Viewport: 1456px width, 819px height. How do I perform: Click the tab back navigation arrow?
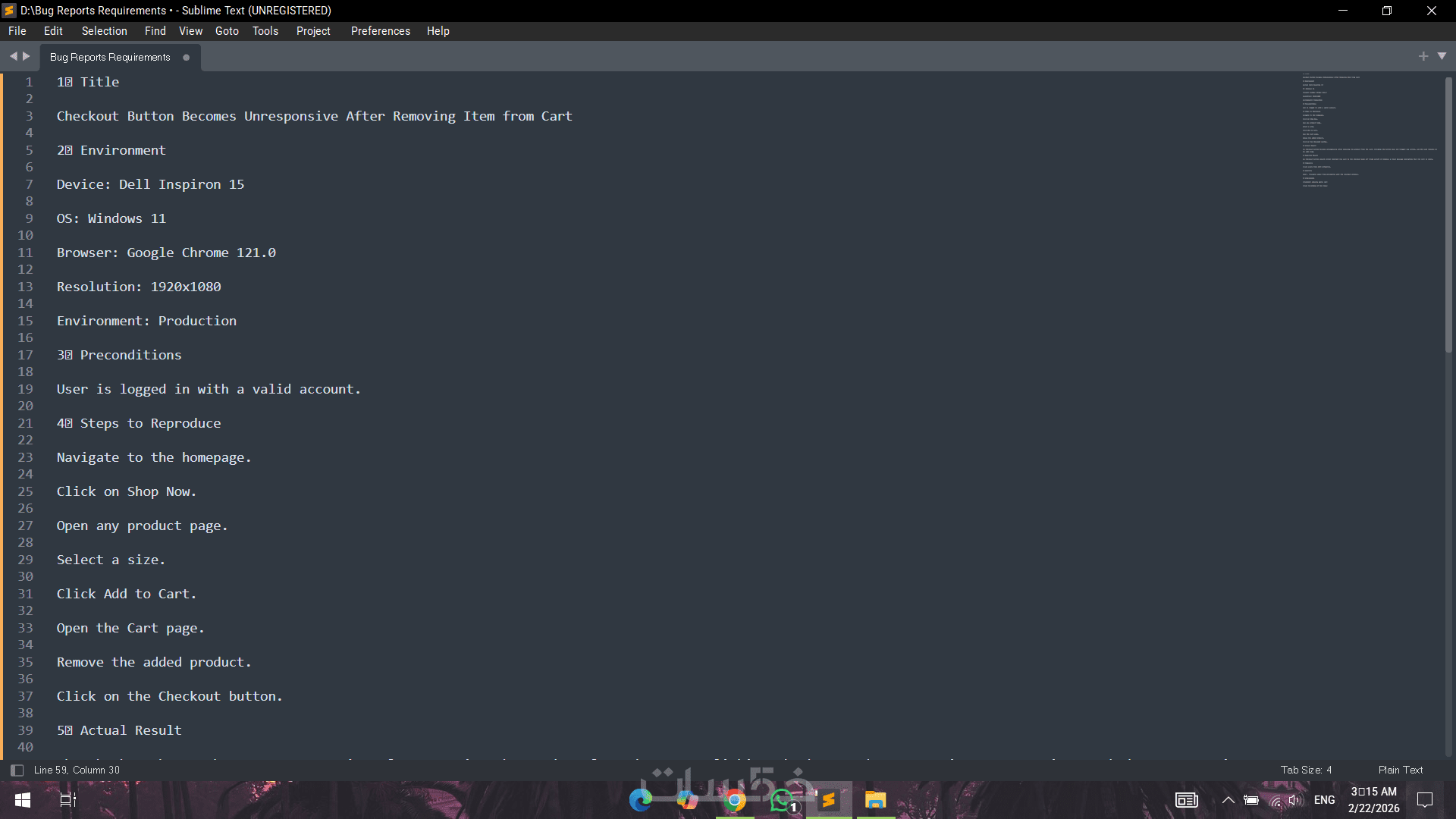pyautogui.click(x=13, y=56)
